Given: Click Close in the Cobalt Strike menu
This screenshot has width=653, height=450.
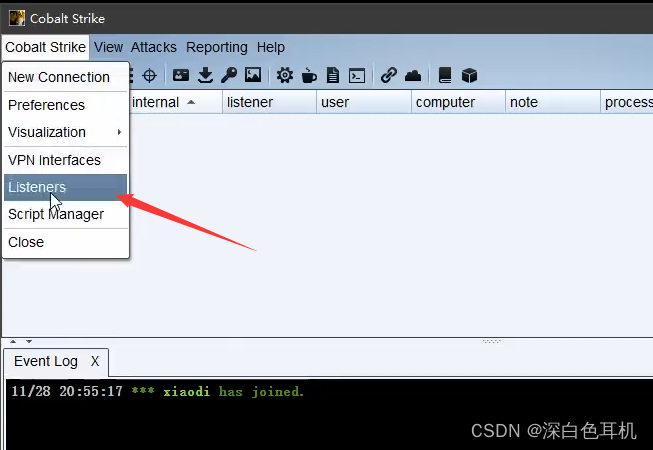Looking at the screenshot, I should [65, 242].
